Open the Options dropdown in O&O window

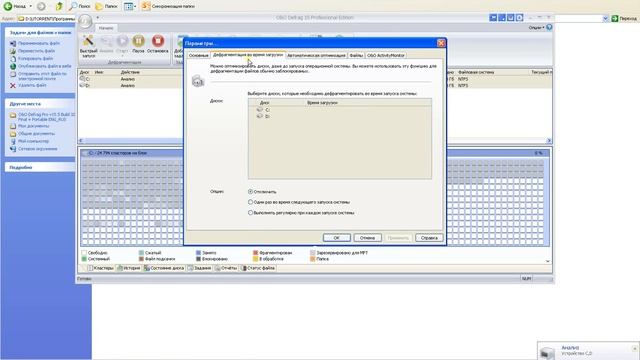pos(536,27)
